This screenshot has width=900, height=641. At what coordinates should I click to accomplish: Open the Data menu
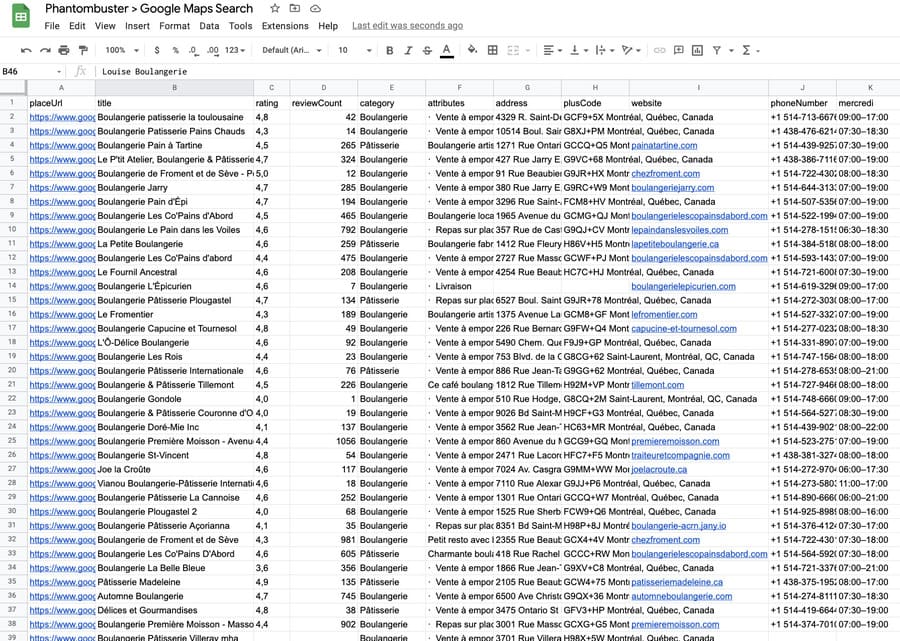(209, 26)
